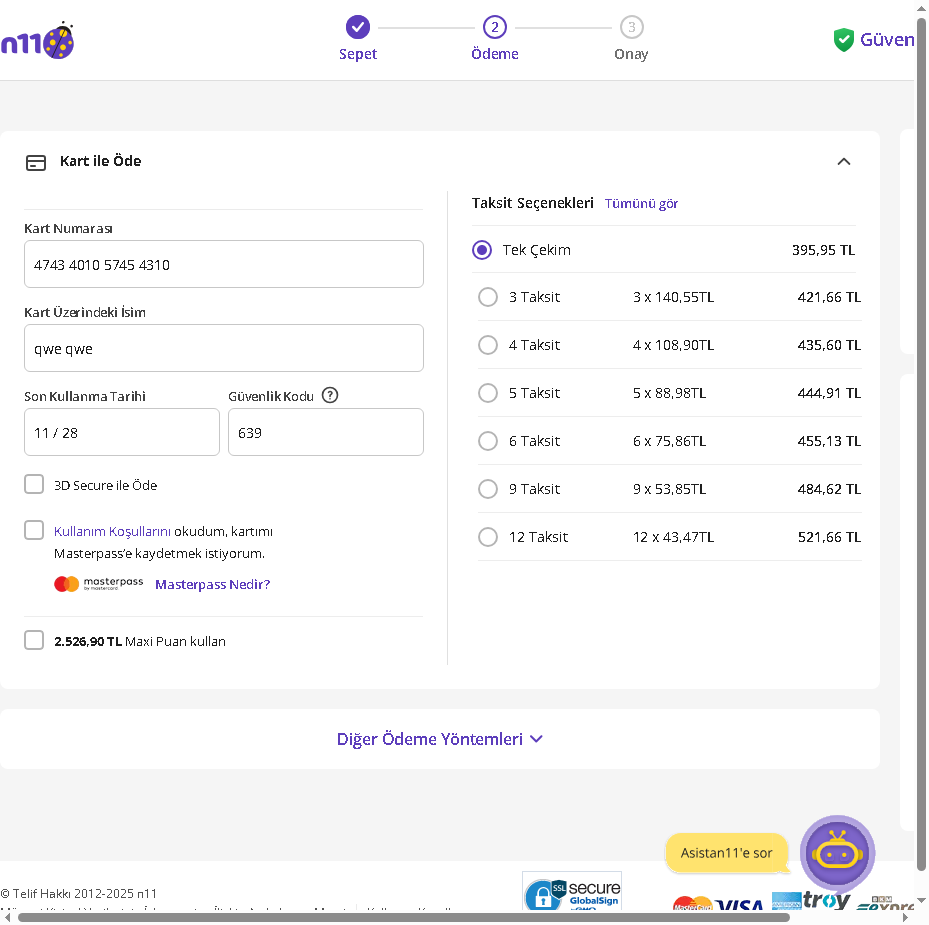Click the n11 ladybug logo
Screen dimensions: 929x925
point(38,41)
